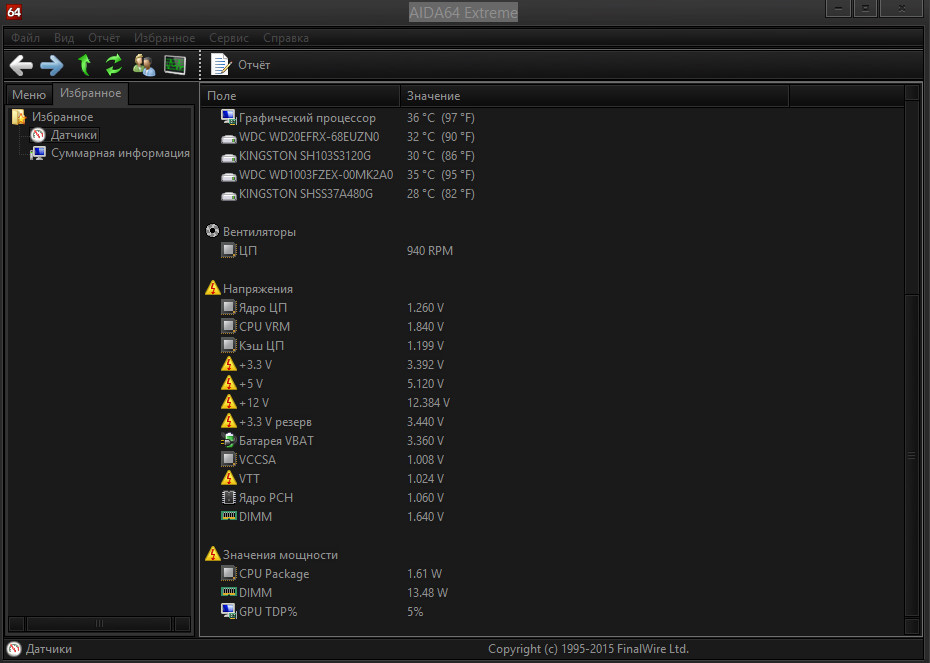The width and height of the screenshot is (930, 663).
Task: Click the Отчёт report page icon
Action: 220,65
